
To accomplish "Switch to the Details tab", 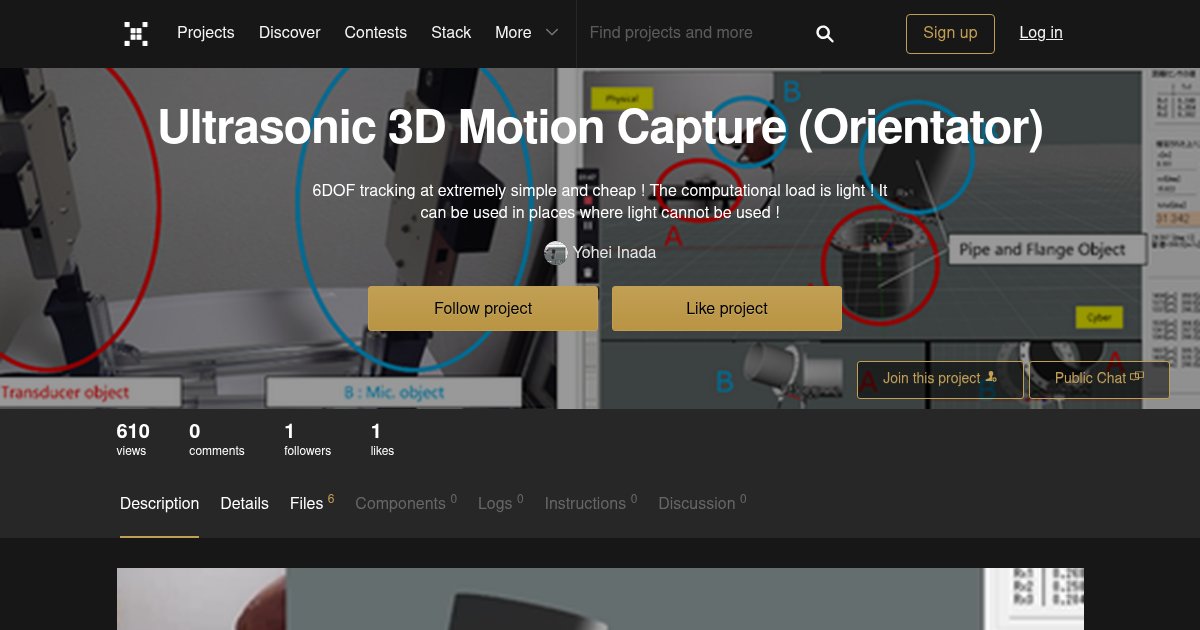I will coord(245,504).
